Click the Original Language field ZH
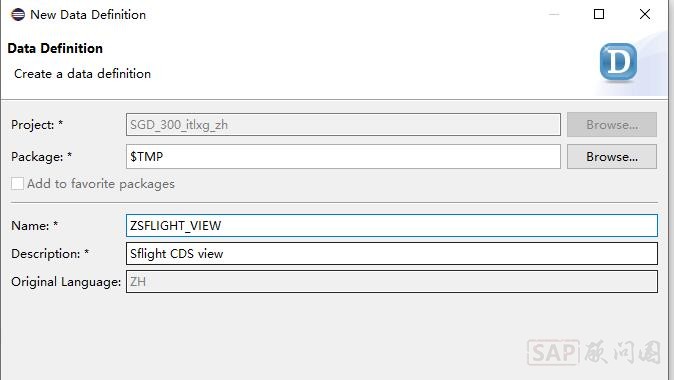Image resolution: width=674 pixels, height=380 pixels. click(392, 282)
